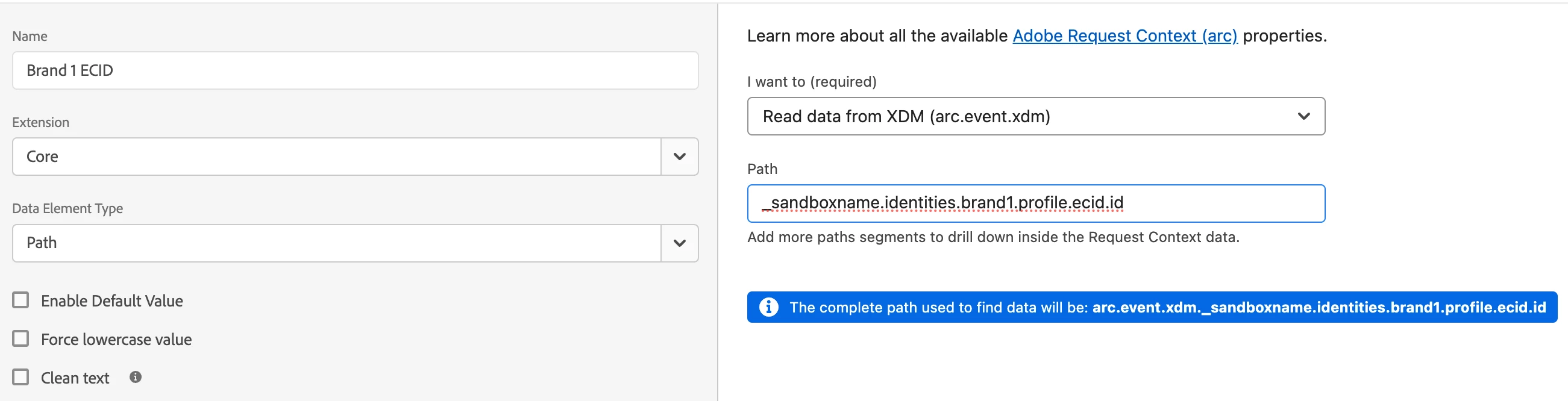Enable the Default Value checkbox
Screen dimensions: 1568x401
(x=20, y=300)
